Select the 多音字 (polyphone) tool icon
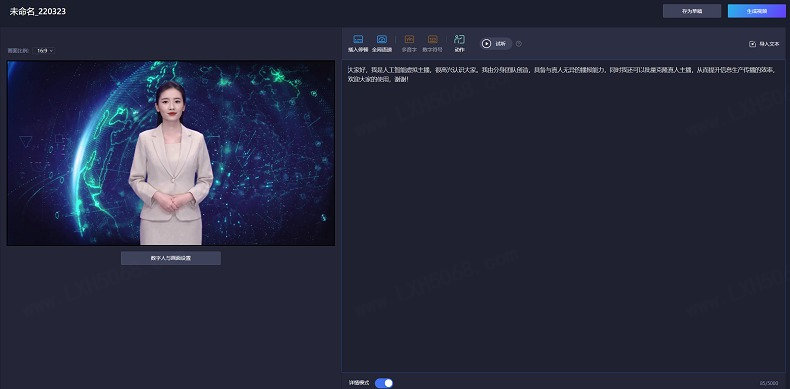790x389 pixels. point(409,39)
